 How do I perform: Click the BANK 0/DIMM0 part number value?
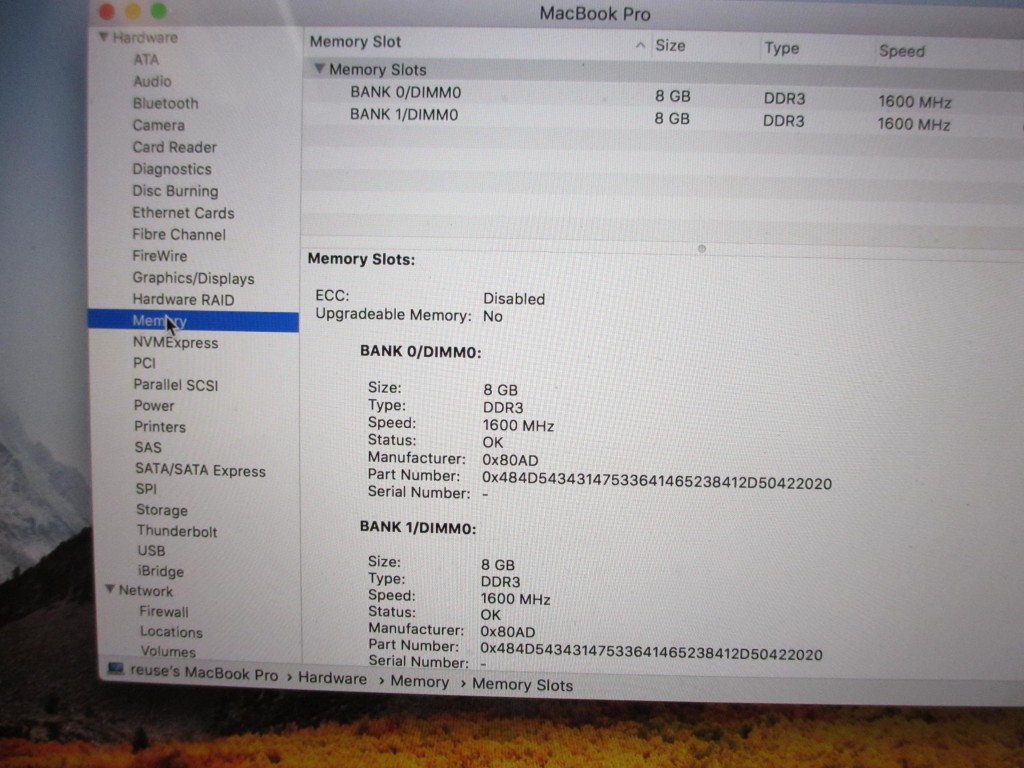click(656, 481)
